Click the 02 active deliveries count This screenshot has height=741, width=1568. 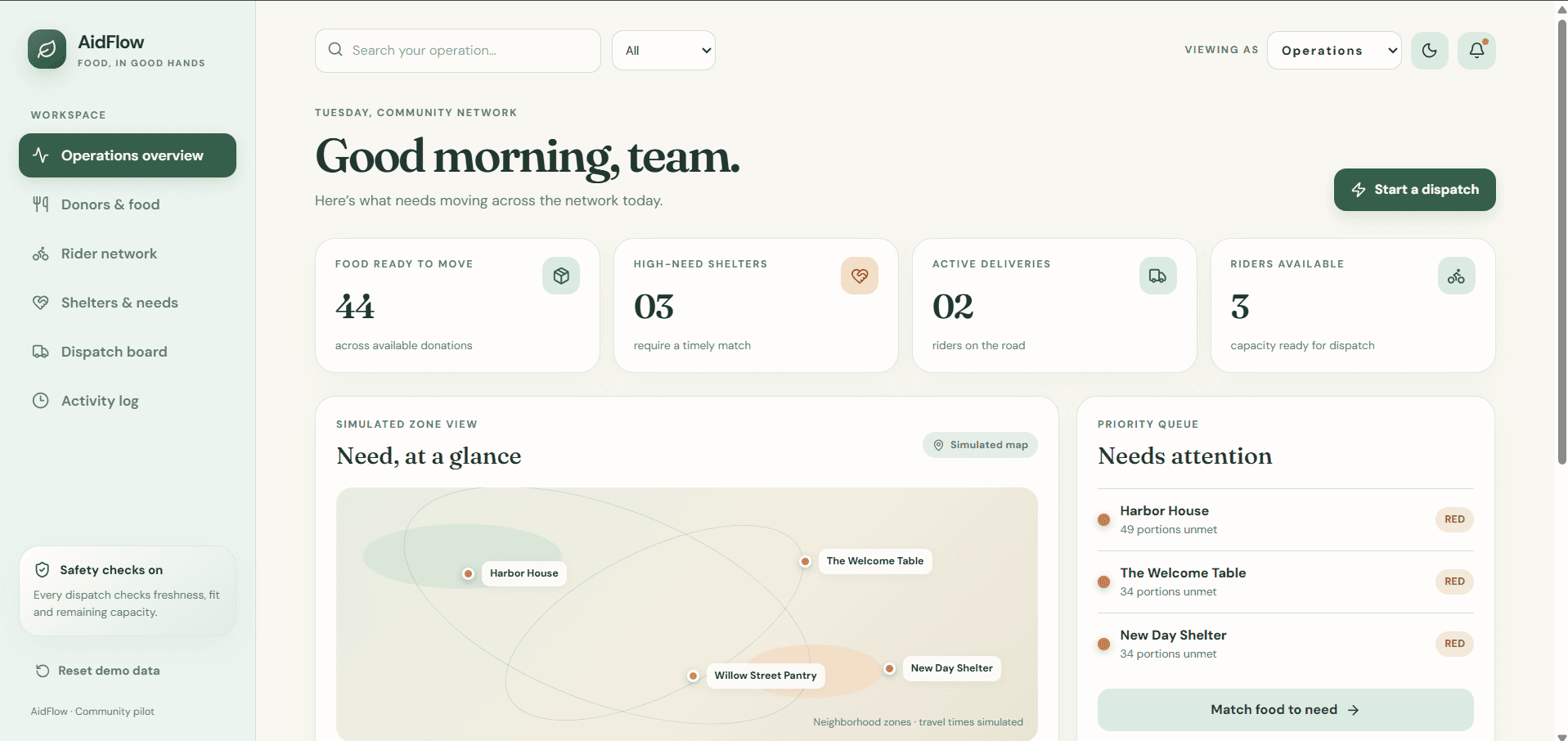(x=953, y=307)
